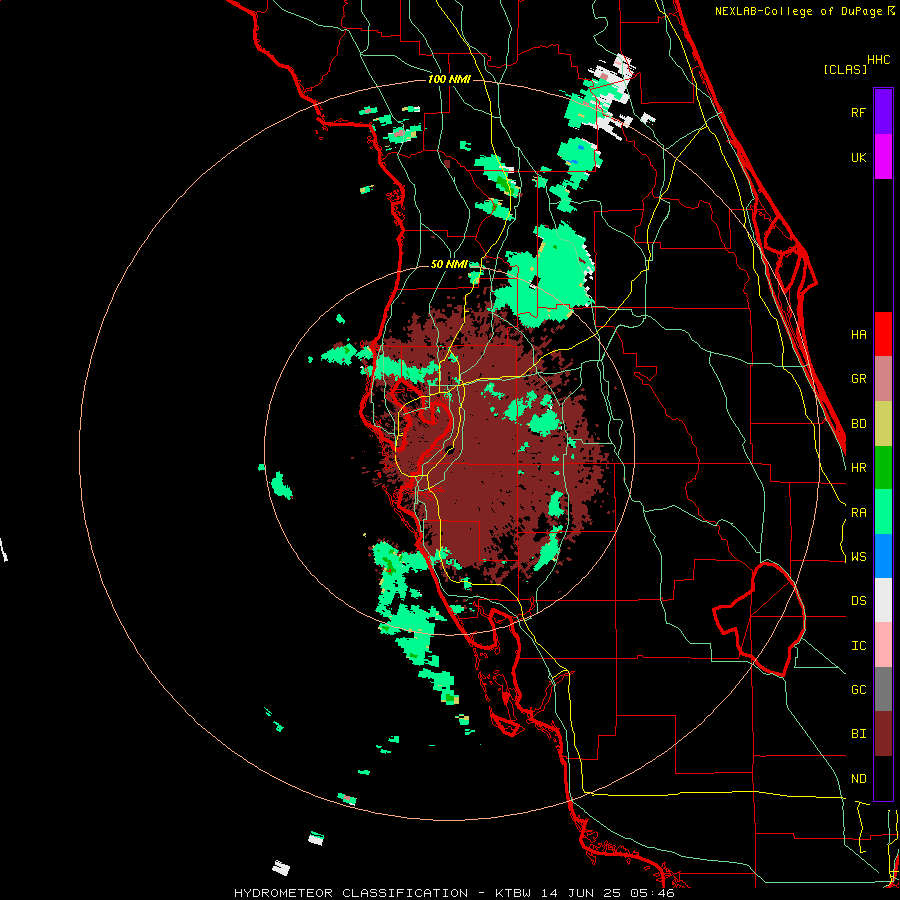Click the NEXLAB-College of DuPage credit
This screenshot has width=900, height=900.
[x=800, y=11]
